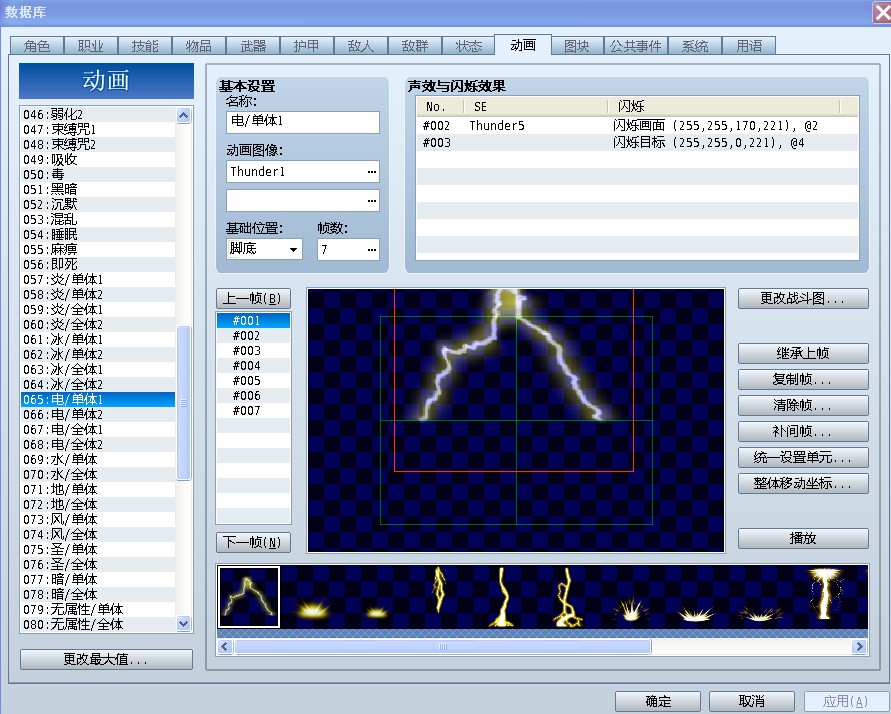
Task: Click the animation list down arrow
Action: pyautogui.click(x=184, y=624)
